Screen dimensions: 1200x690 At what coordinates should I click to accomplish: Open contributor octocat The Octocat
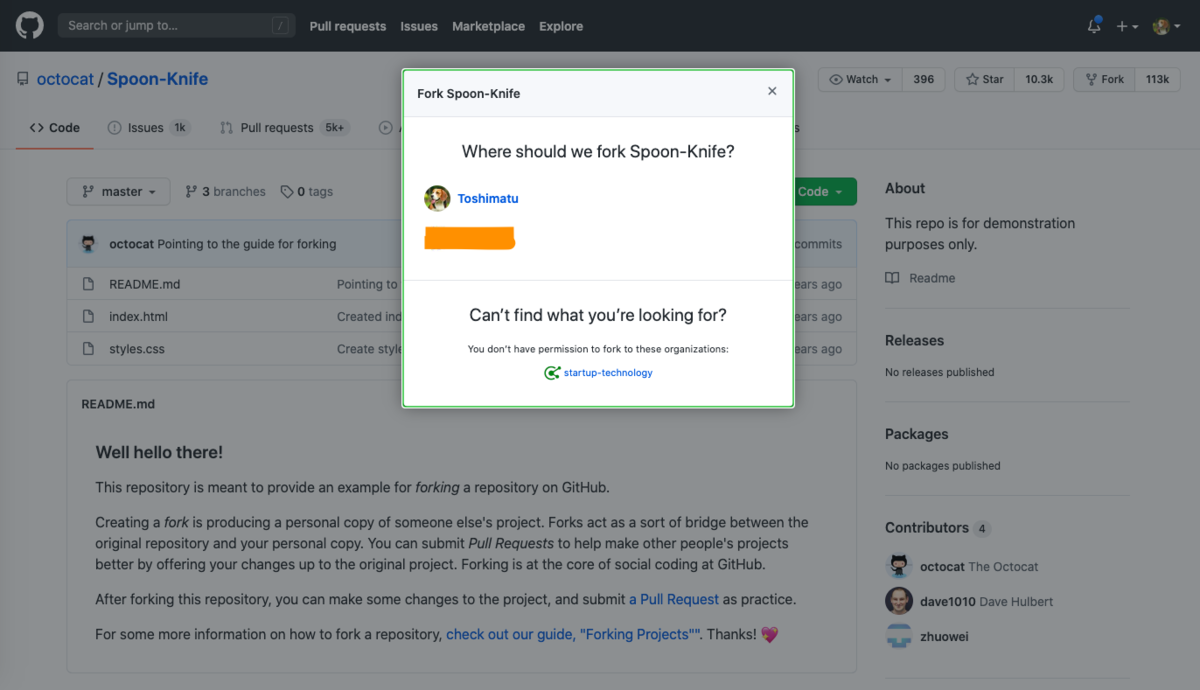979,567
